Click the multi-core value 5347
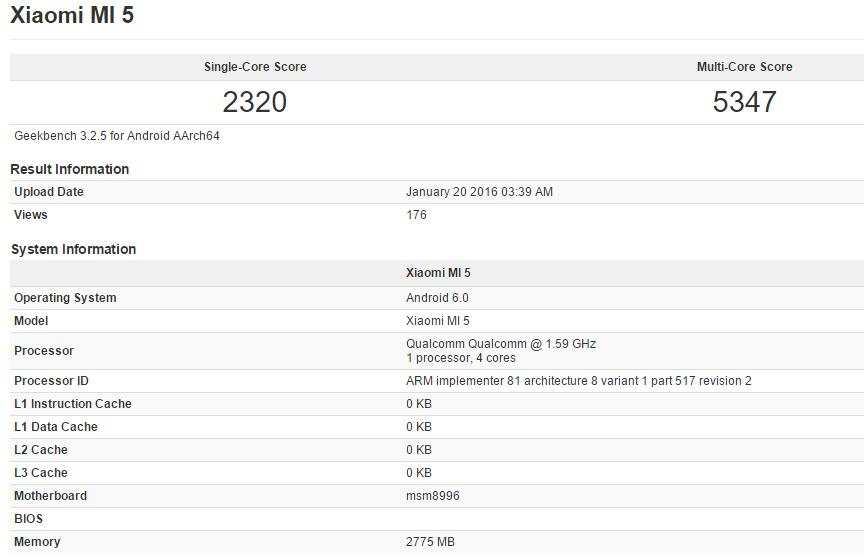The height and width of the screenshot is (559, 864). [744, 102]
